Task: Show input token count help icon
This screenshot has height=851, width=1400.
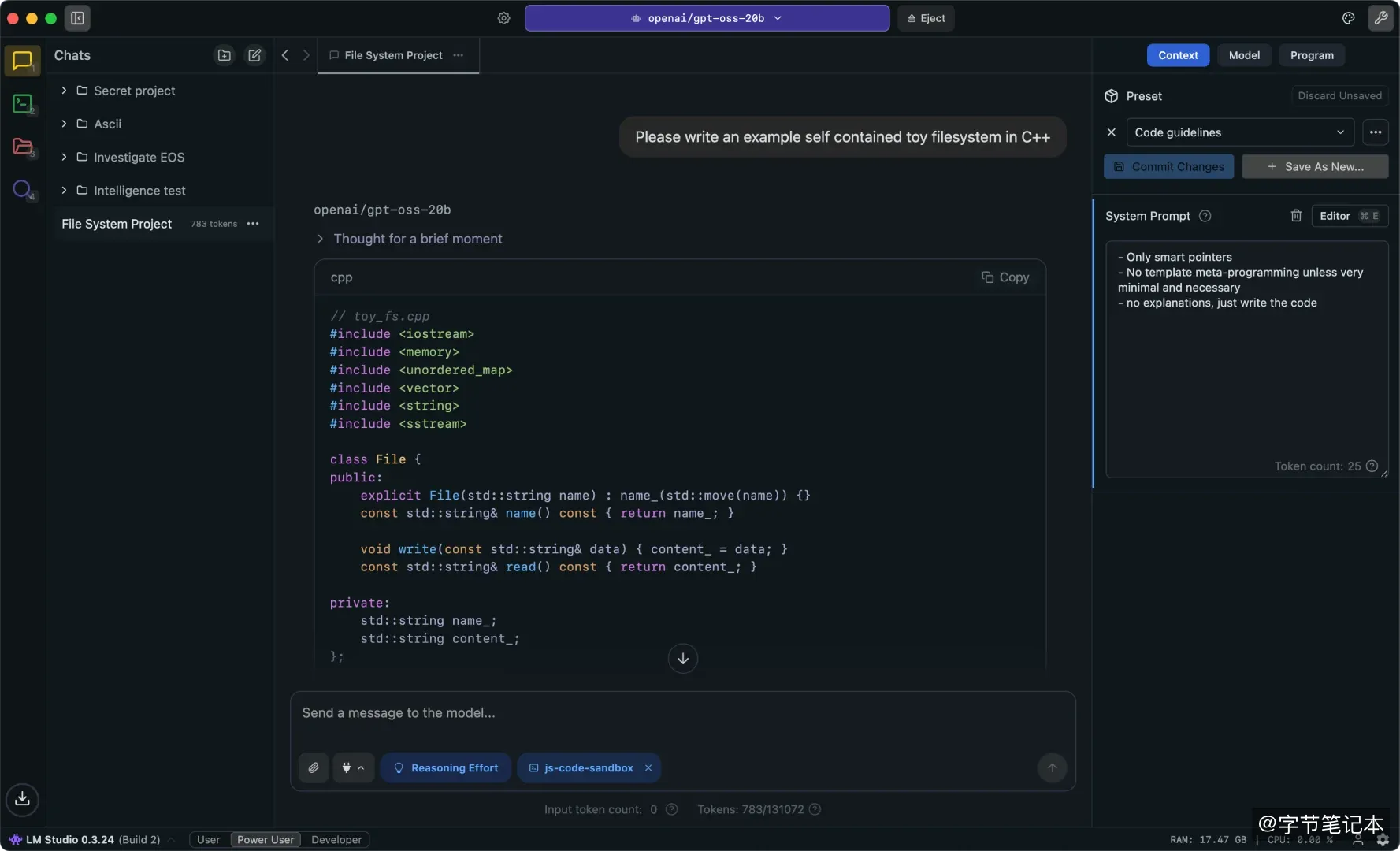Action: [x=671, y=809]
